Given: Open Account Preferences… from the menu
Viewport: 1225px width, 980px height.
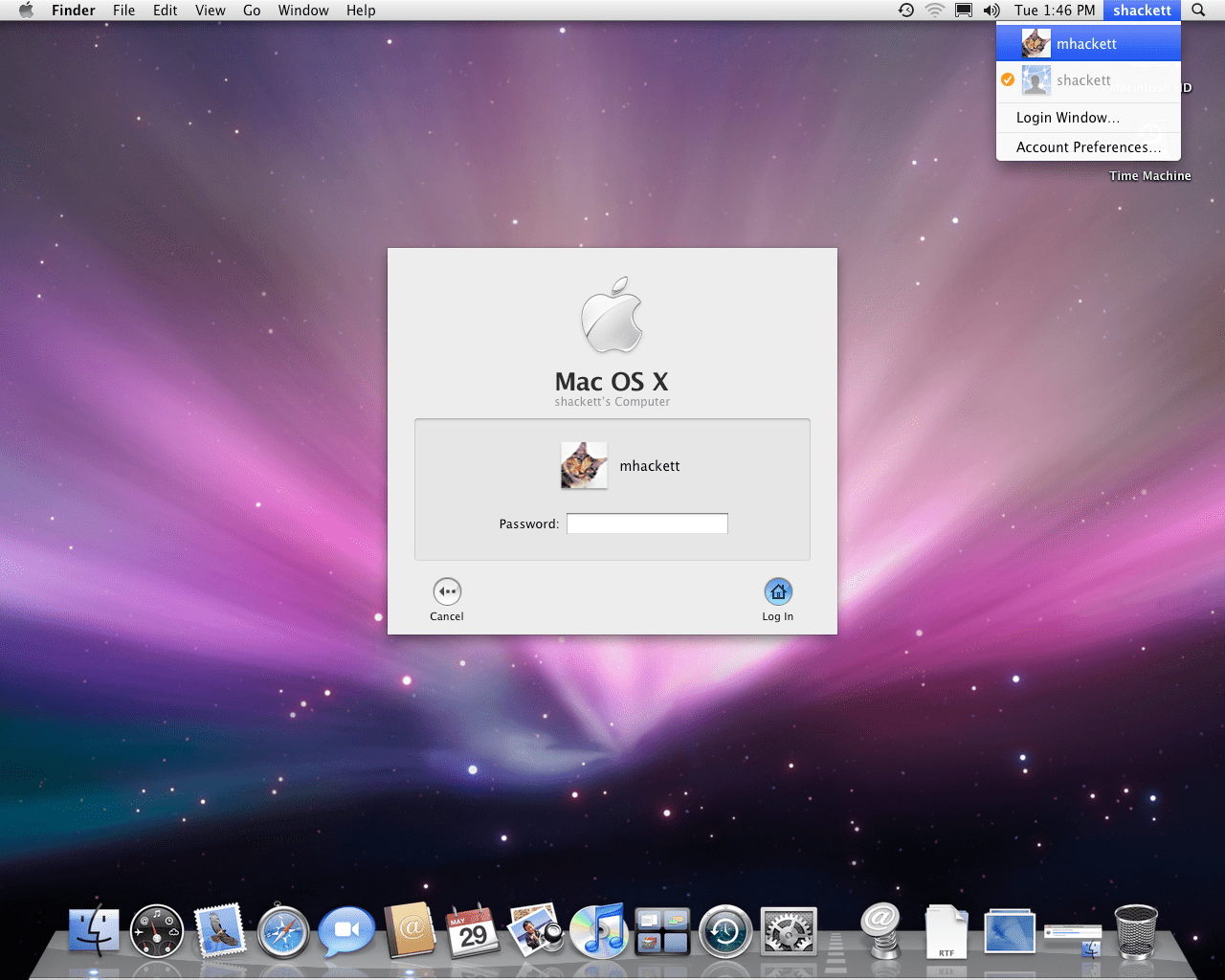Looking at the screenshot, I should click(x=1088, y=147).
